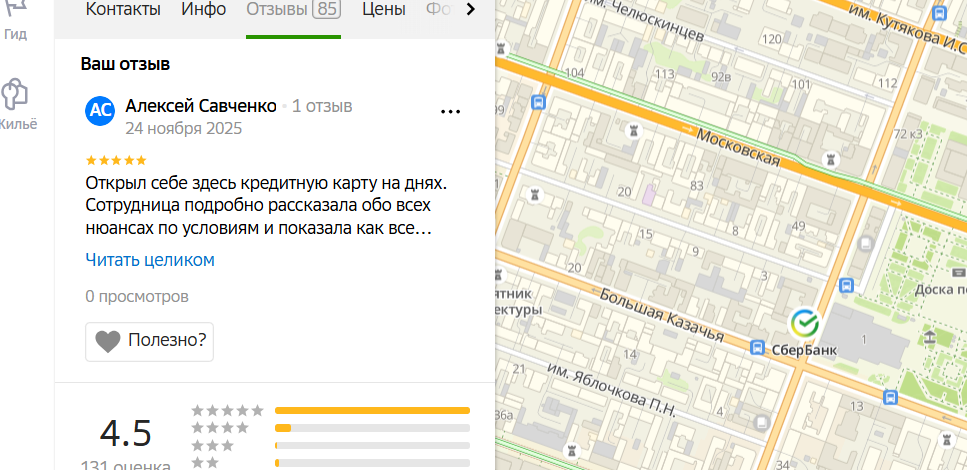Select the bus stop icon near house 13
This screenshot has width=967, height=470.
[x=890, y=397]
